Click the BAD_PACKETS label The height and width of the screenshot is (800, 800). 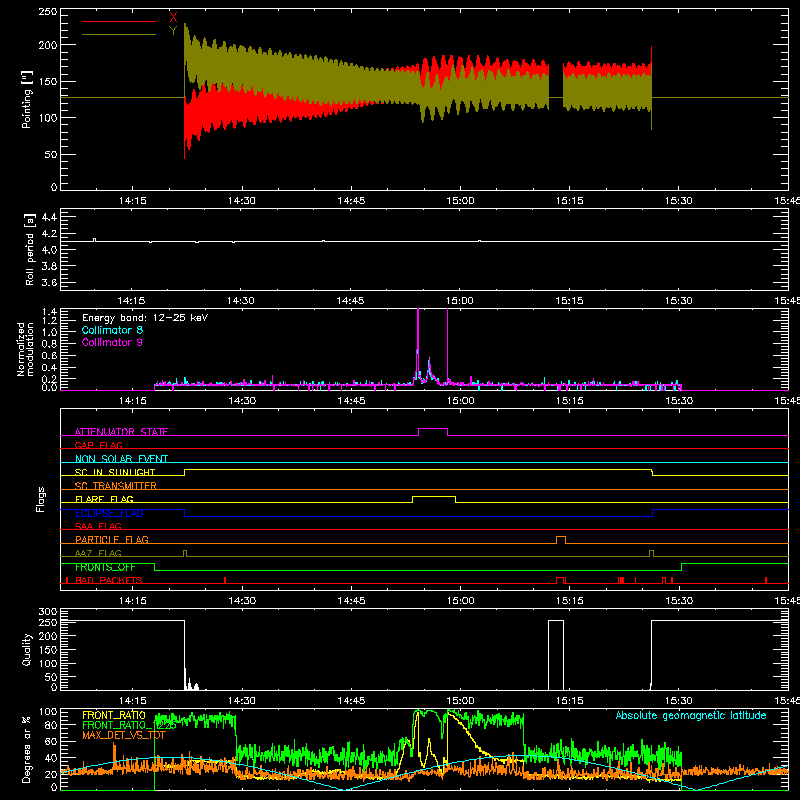[109, 580]
